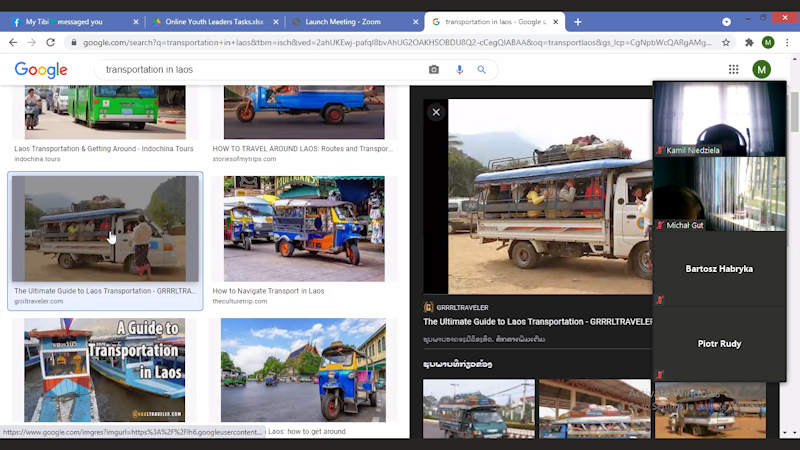Click The Ultimate Guide to Laos Transportation result title

point(105,291)
